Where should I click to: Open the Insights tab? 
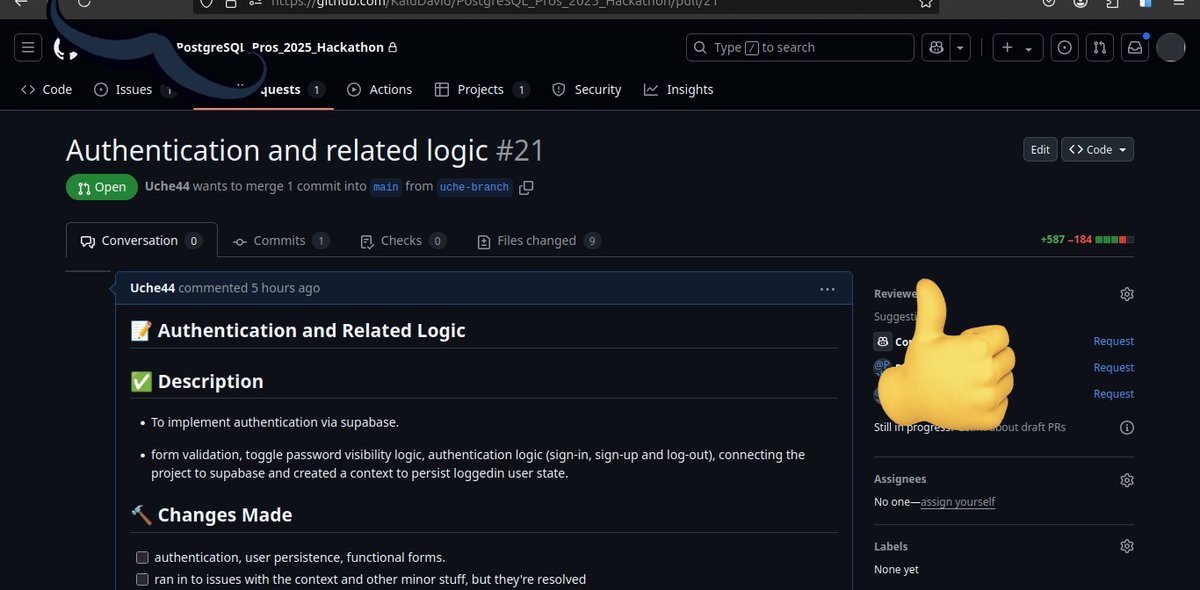point(679,89)
